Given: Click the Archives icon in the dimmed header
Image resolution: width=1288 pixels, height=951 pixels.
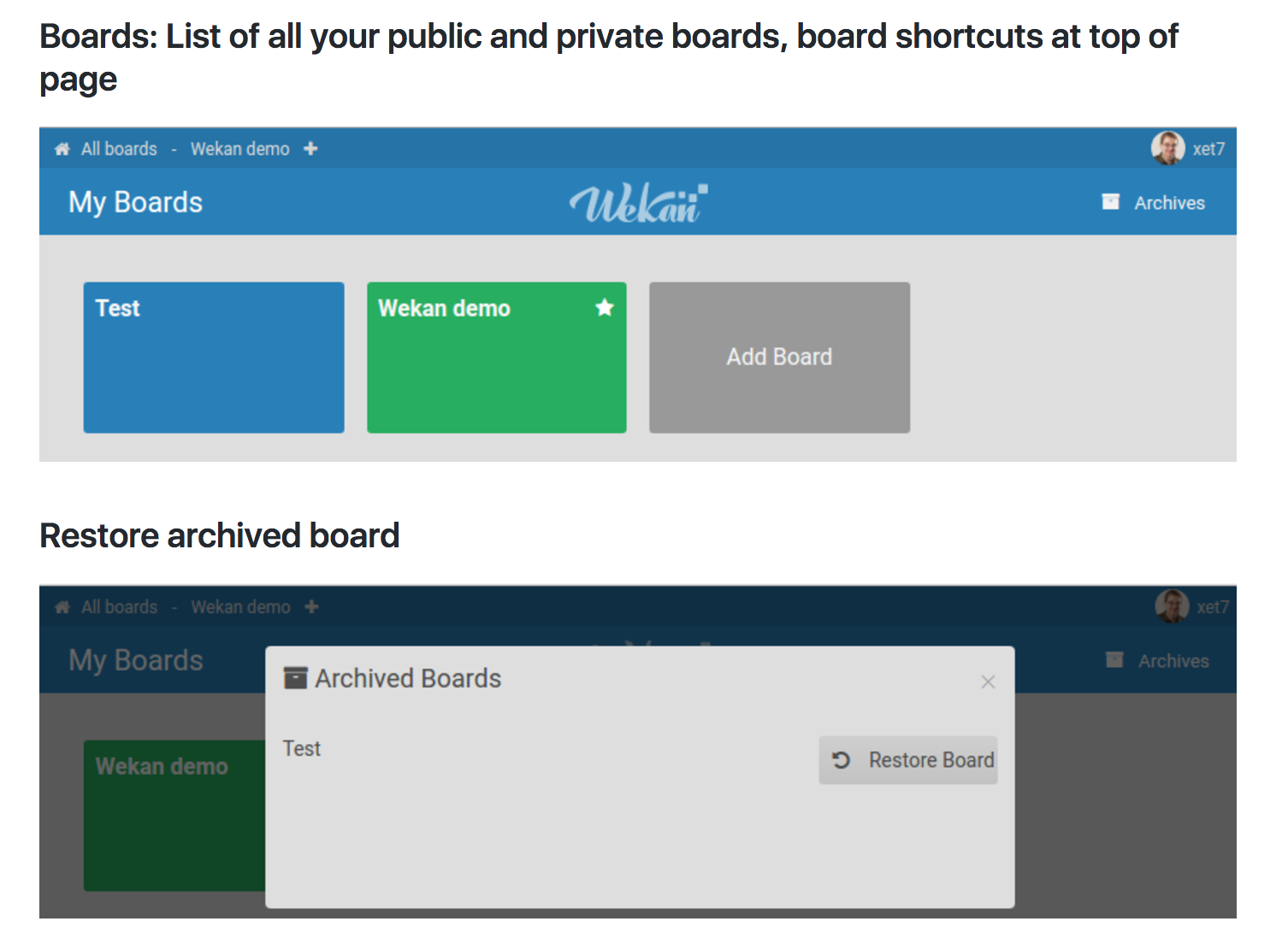Looking at the screenshot, I should coord(1114,660).
